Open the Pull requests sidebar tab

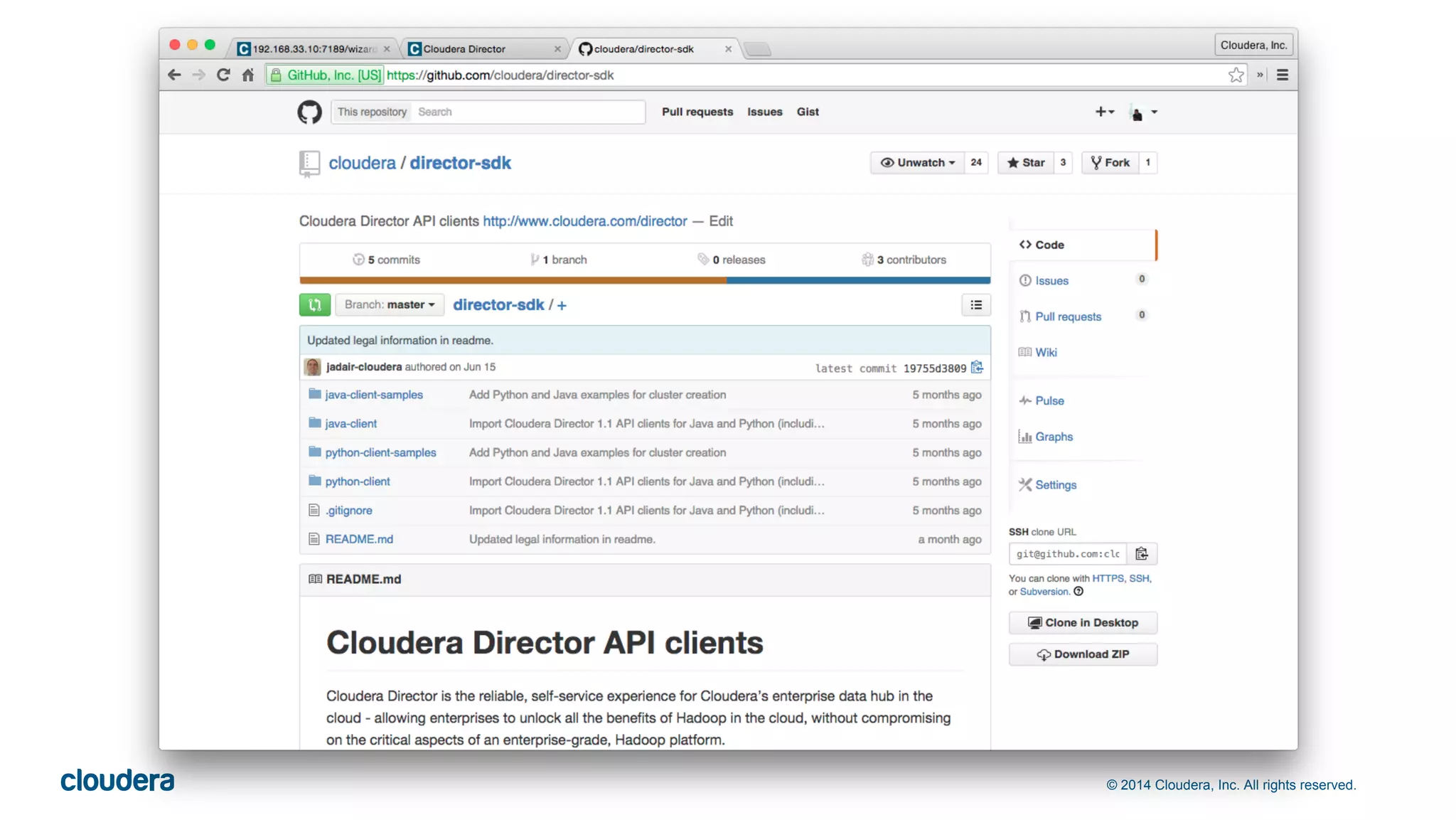coord(1083,316)
